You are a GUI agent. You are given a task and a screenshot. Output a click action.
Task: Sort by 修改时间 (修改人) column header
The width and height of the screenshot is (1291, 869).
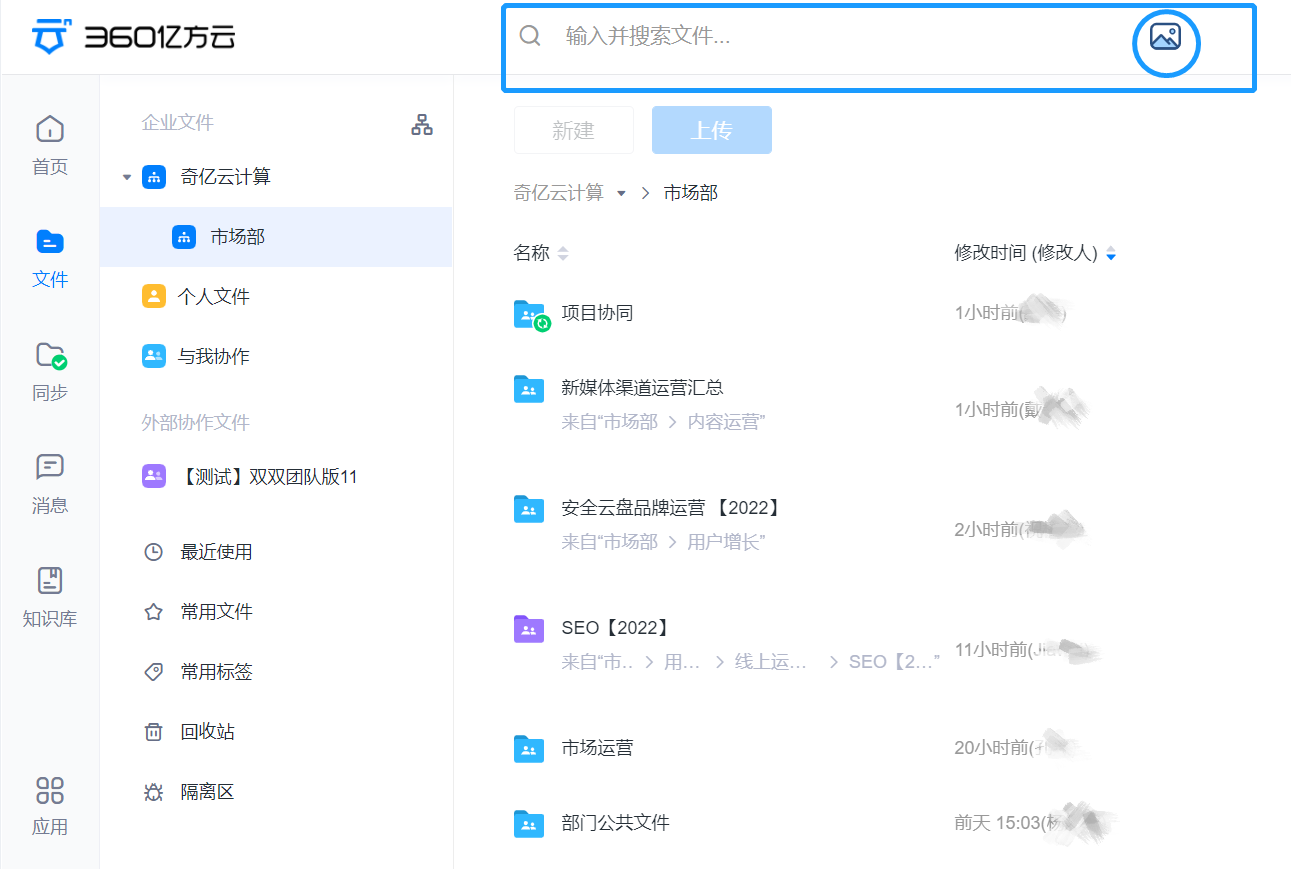tap(1035, 253)
